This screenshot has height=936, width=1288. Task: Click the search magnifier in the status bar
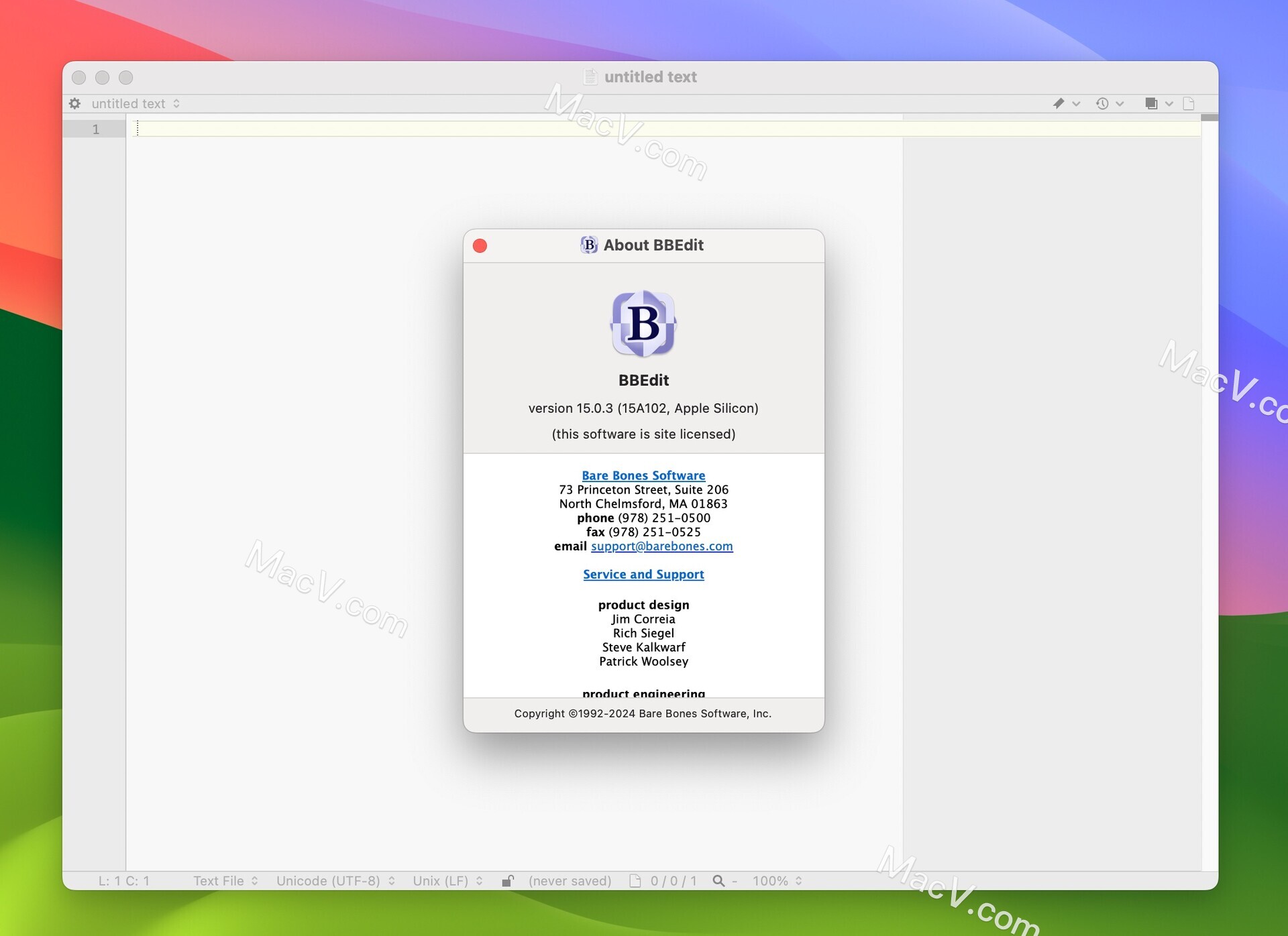pyautogui.click(x=720, y=880)
